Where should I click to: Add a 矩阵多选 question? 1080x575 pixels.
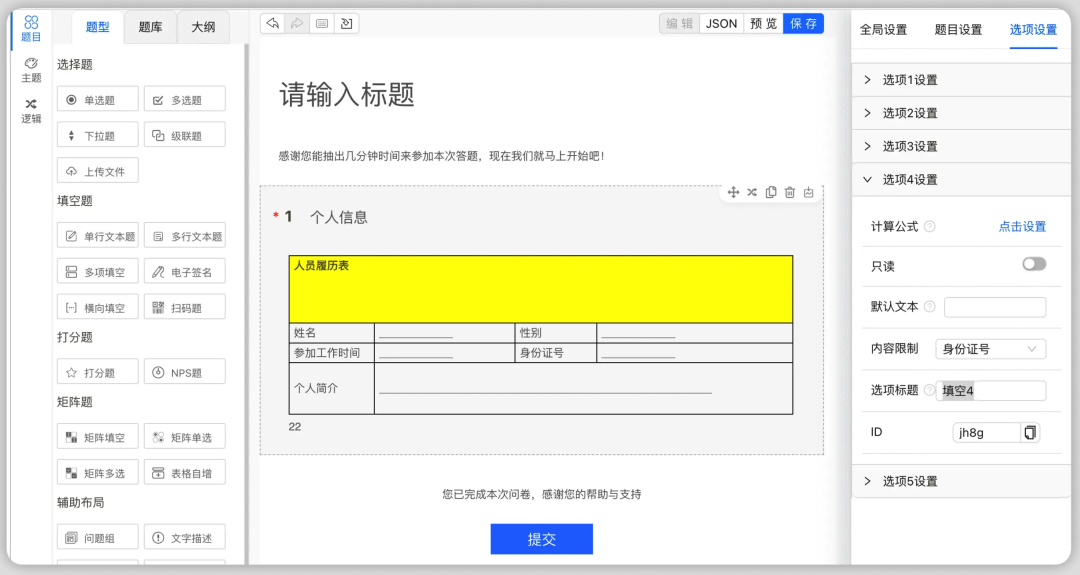(x=98, y=473)
